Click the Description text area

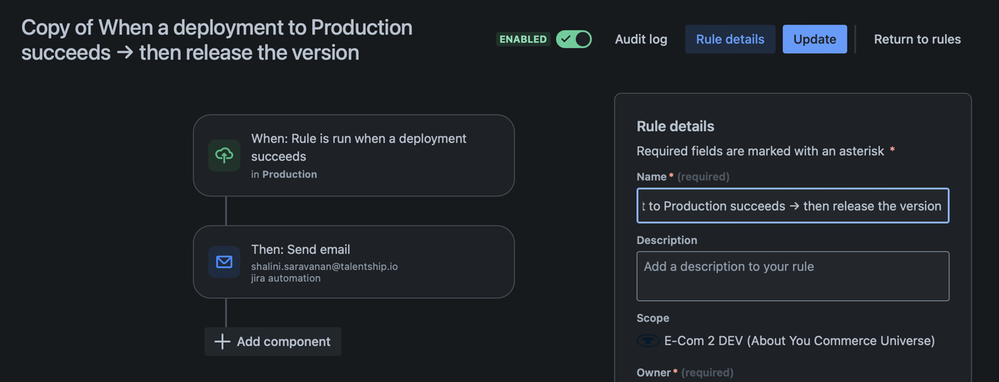793,276
